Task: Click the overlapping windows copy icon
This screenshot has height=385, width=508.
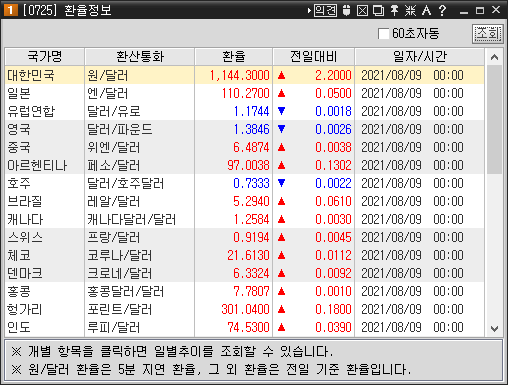Action: [378, 11]
